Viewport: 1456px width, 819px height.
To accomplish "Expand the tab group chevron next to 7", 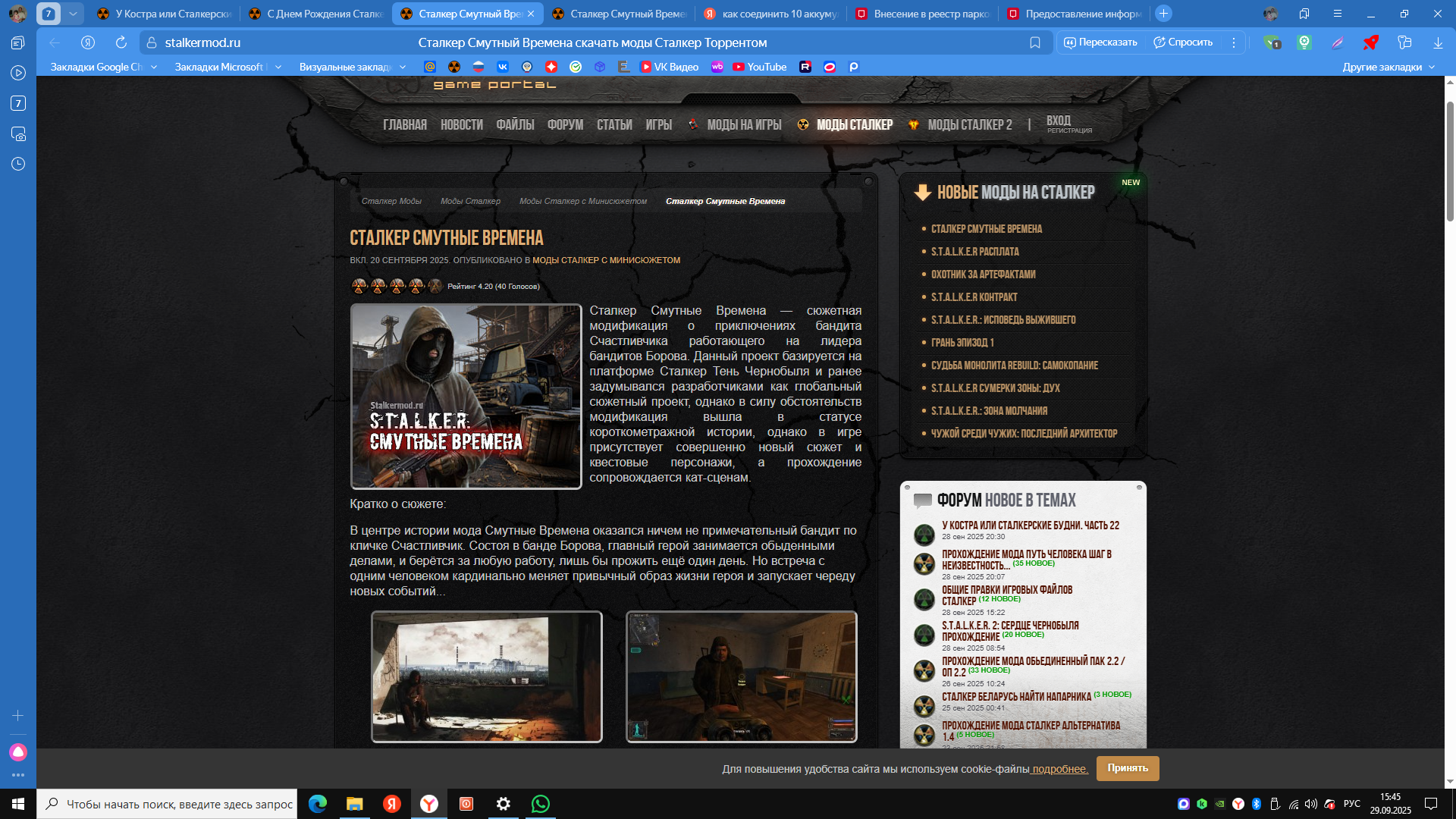I will click(x=73, y=14).
